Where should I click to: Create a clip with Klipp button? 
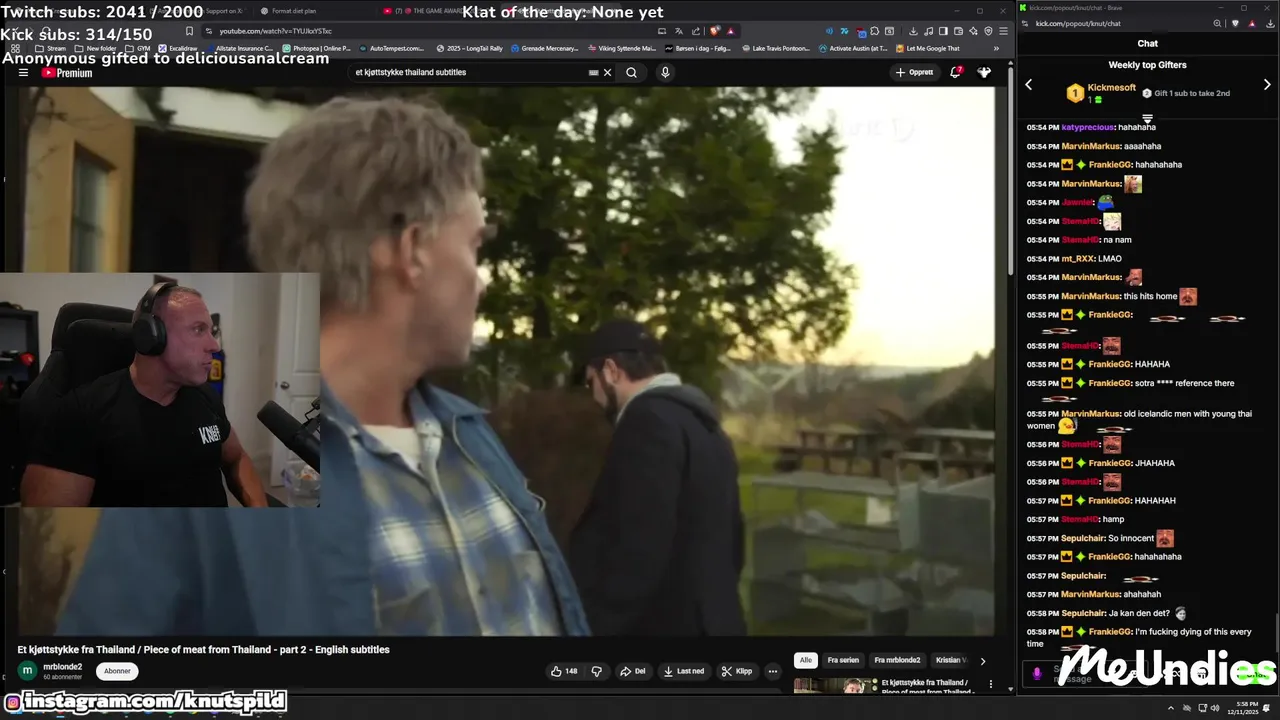(737, 671)
